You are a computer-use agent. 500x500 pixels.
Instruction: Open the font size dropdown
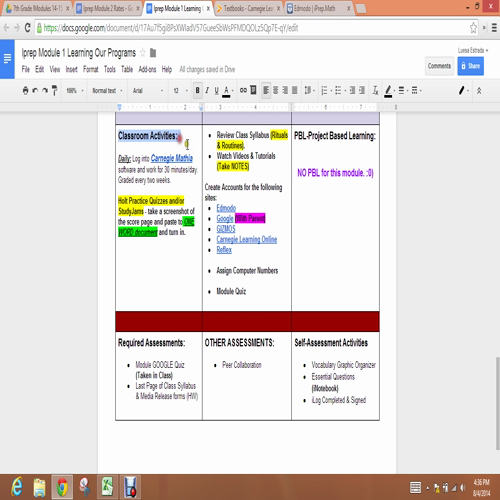180,90
